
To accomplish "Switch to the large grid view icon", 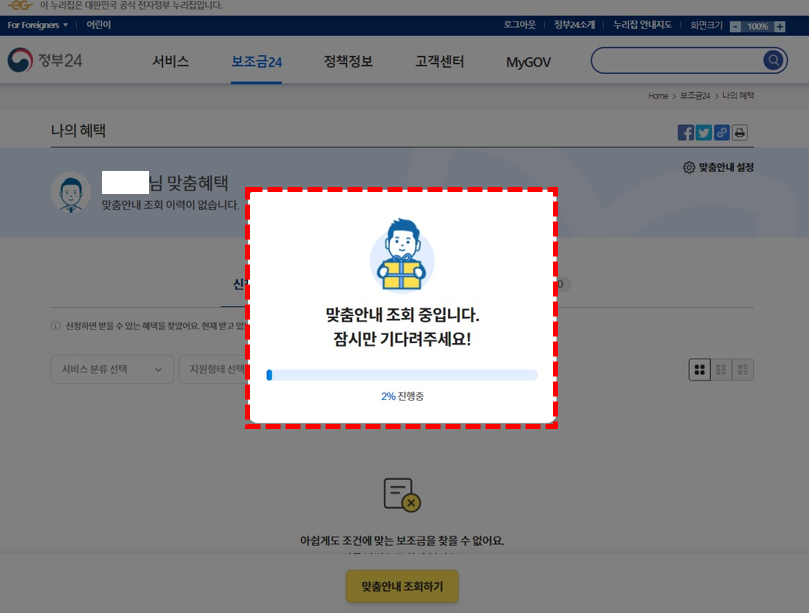I will 698,369.
